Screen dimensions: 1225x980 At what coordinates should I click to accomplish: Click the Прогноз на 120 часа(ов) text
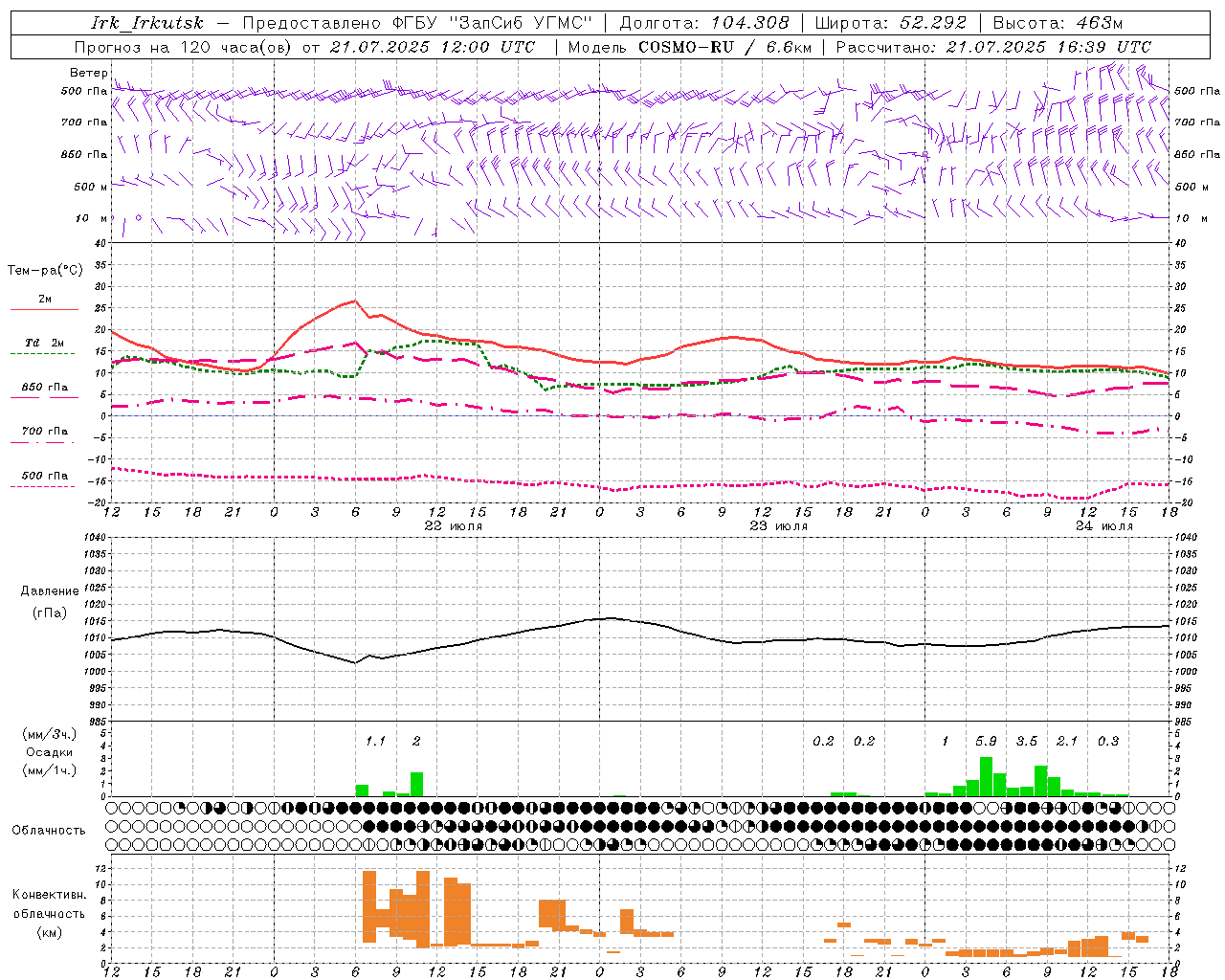pyautogui.click(x=184, y=47)
